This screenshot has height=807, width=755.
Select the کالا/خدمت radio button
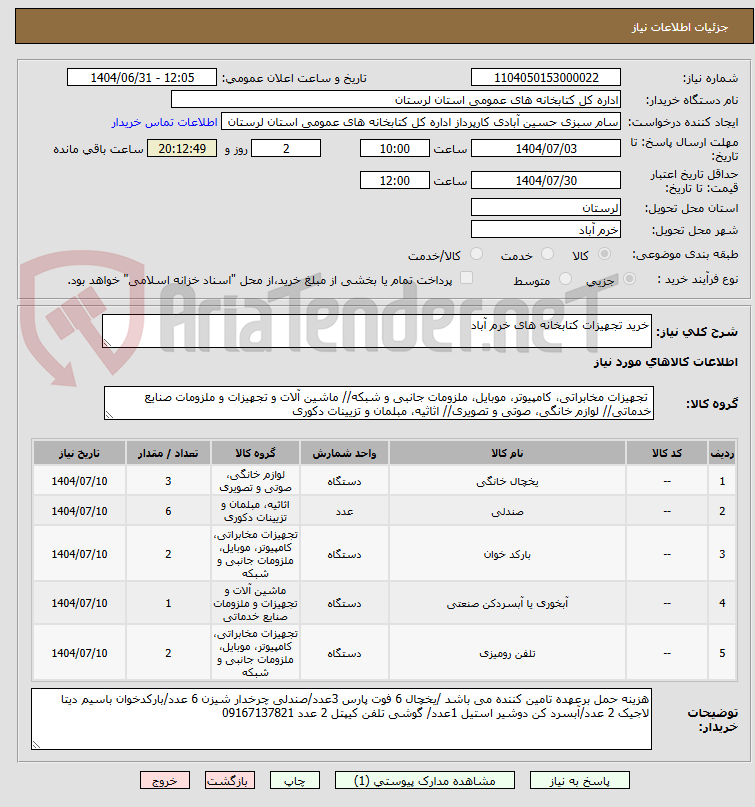(477, 254)
